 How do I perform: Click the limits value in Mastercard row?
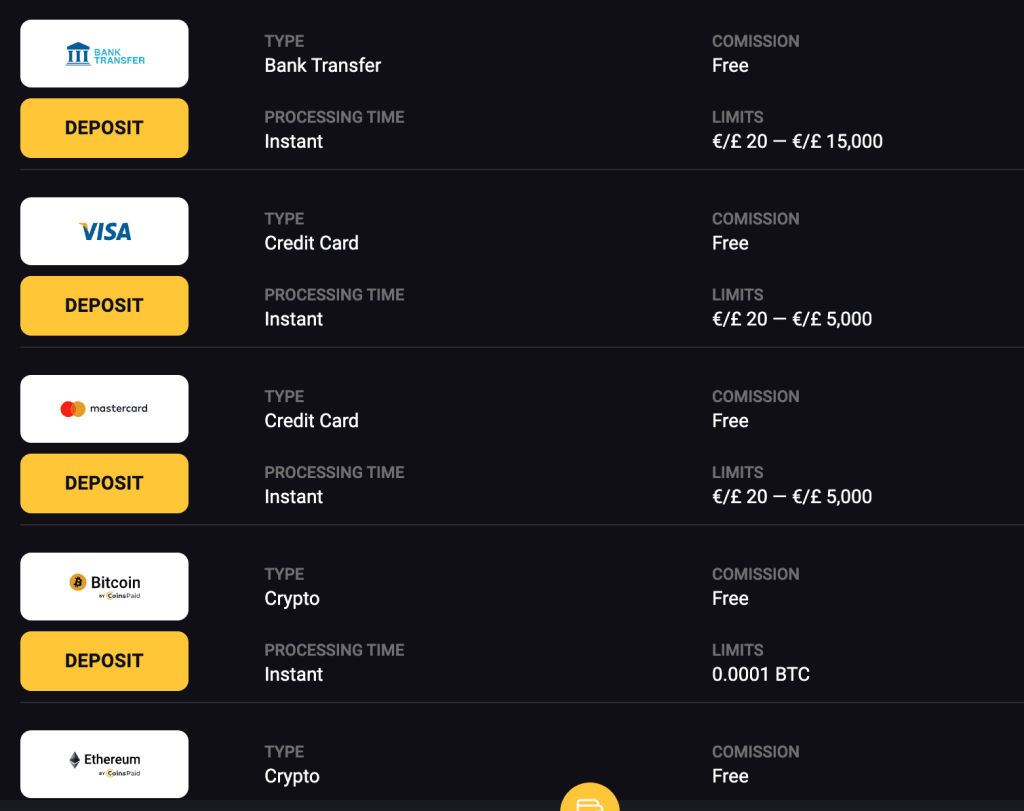pos(791,497)
